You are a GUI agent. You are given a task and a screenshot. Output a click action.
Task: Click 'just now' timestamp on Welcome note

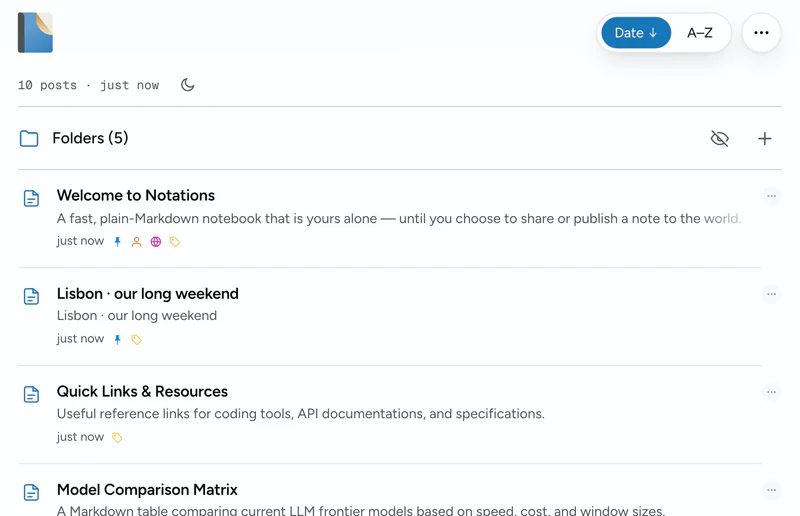coord(80,241)
